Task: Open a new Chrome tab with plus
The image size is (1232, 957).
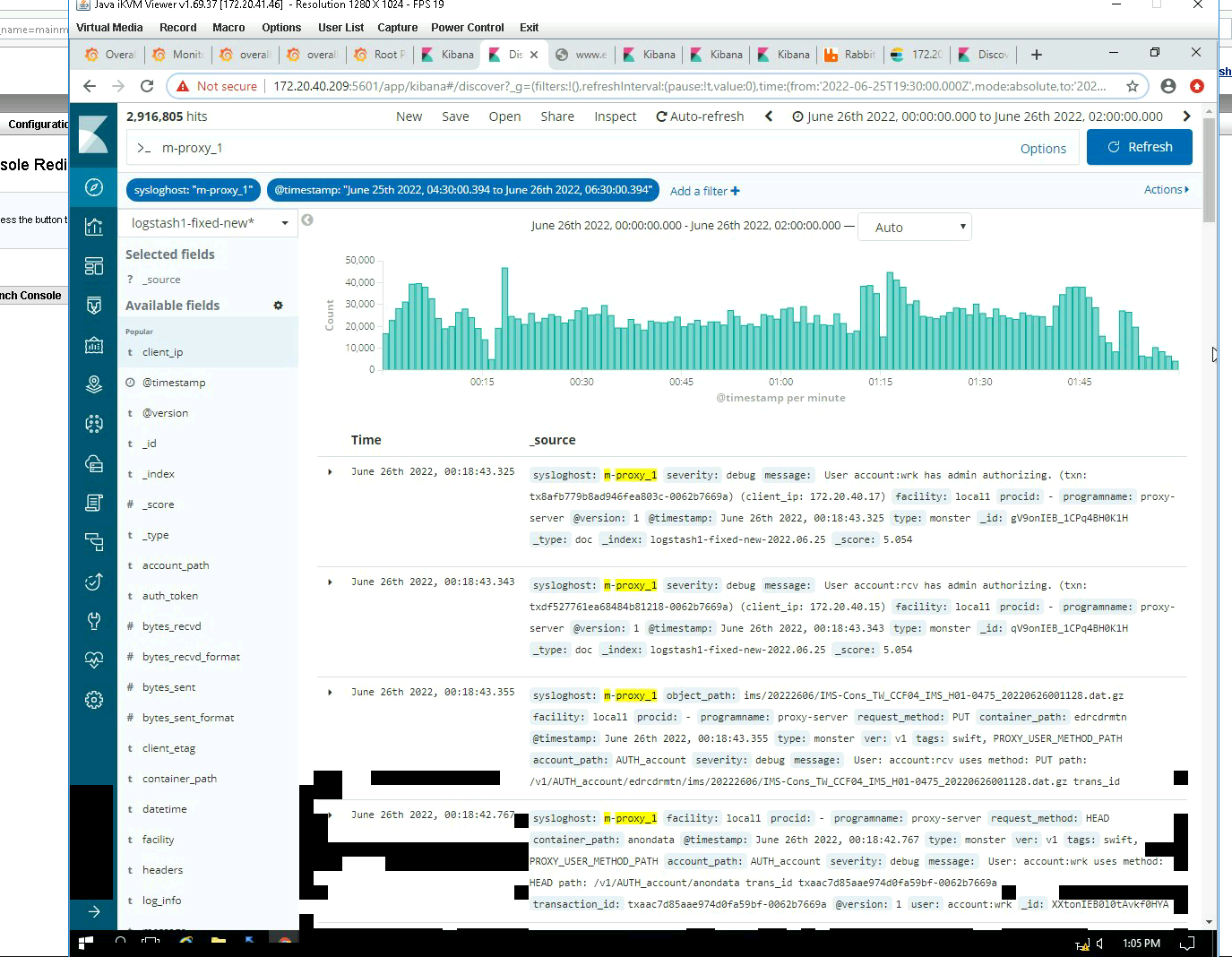Action: pos(1037,55)
